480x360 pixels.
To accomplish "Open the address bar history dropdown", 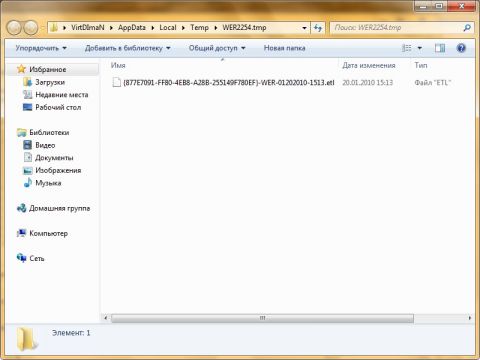I will click(x=304, y=28).
